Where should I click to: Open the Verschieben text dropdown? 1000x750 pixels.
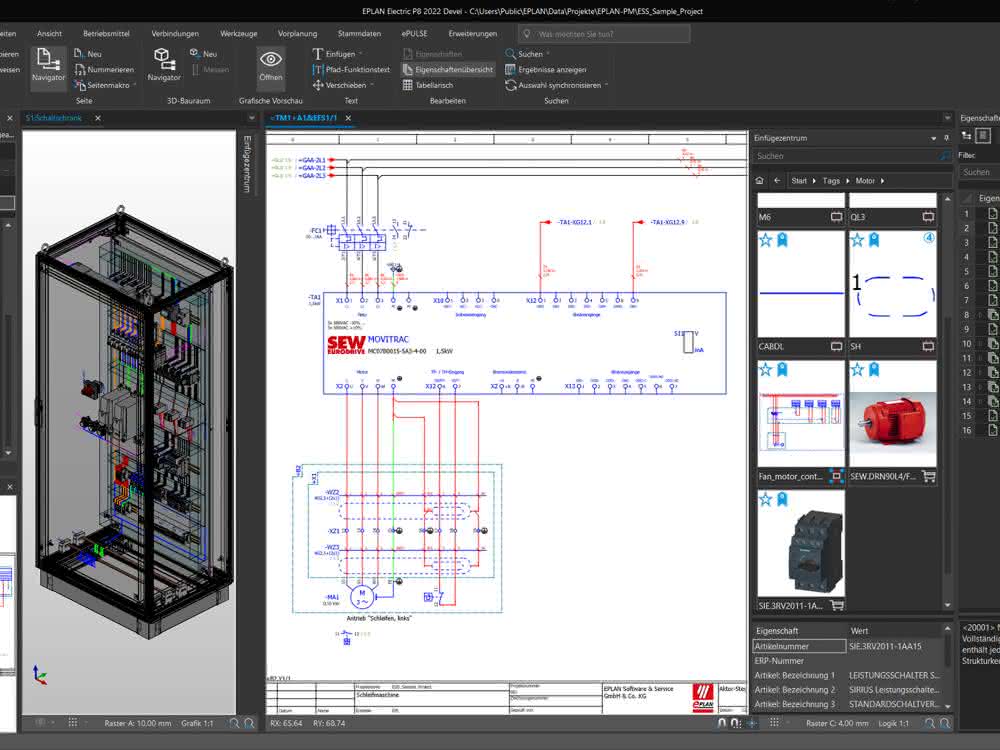[342, 85]
